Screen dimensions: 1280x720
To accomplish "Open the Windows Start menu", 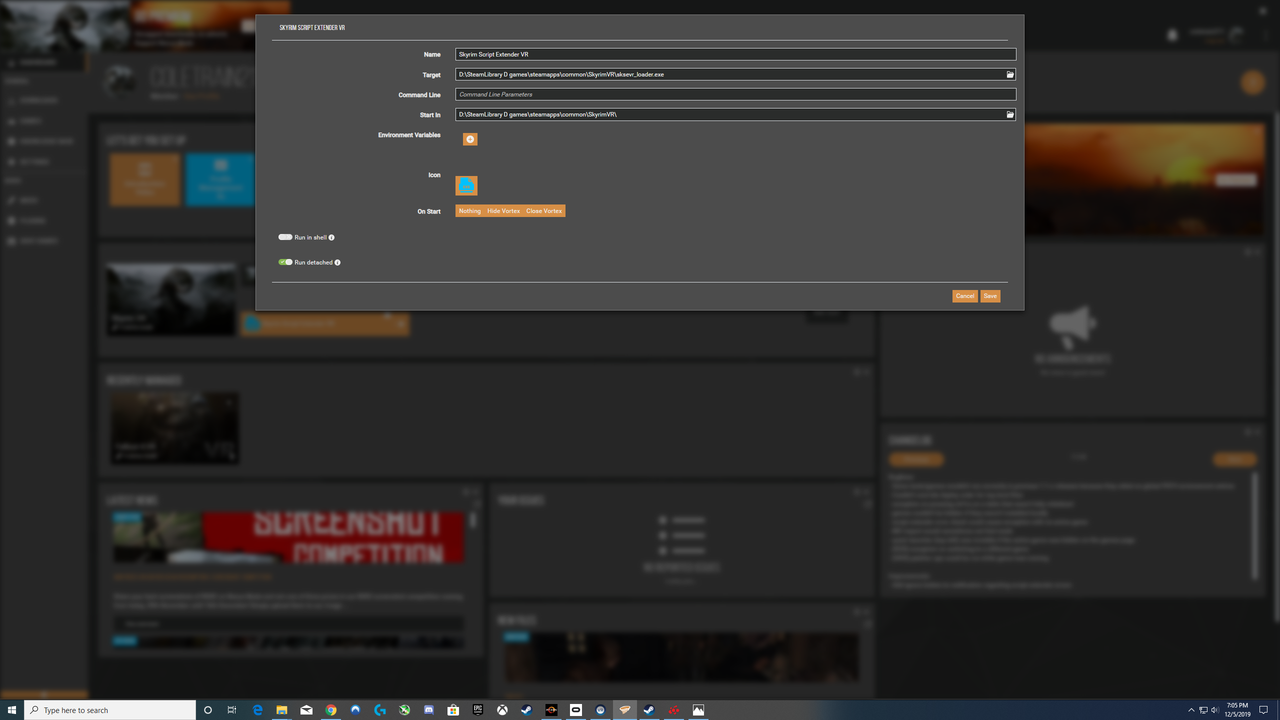I will click(12, 710).
